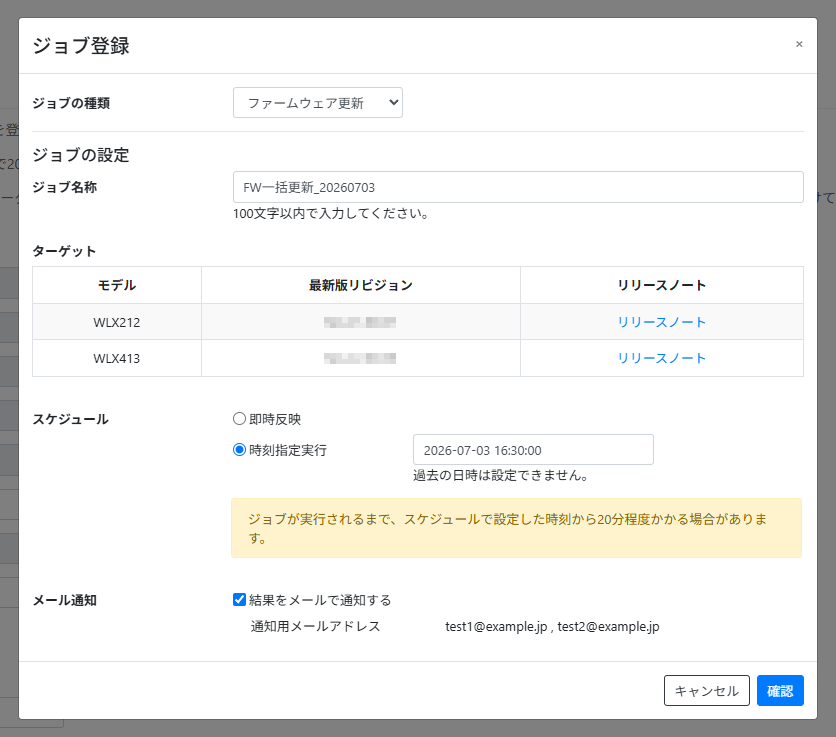This screenshot has height=737, width=836.
Task: Click the 過去の日時は設定できません hint
Action: pos(501,475)
